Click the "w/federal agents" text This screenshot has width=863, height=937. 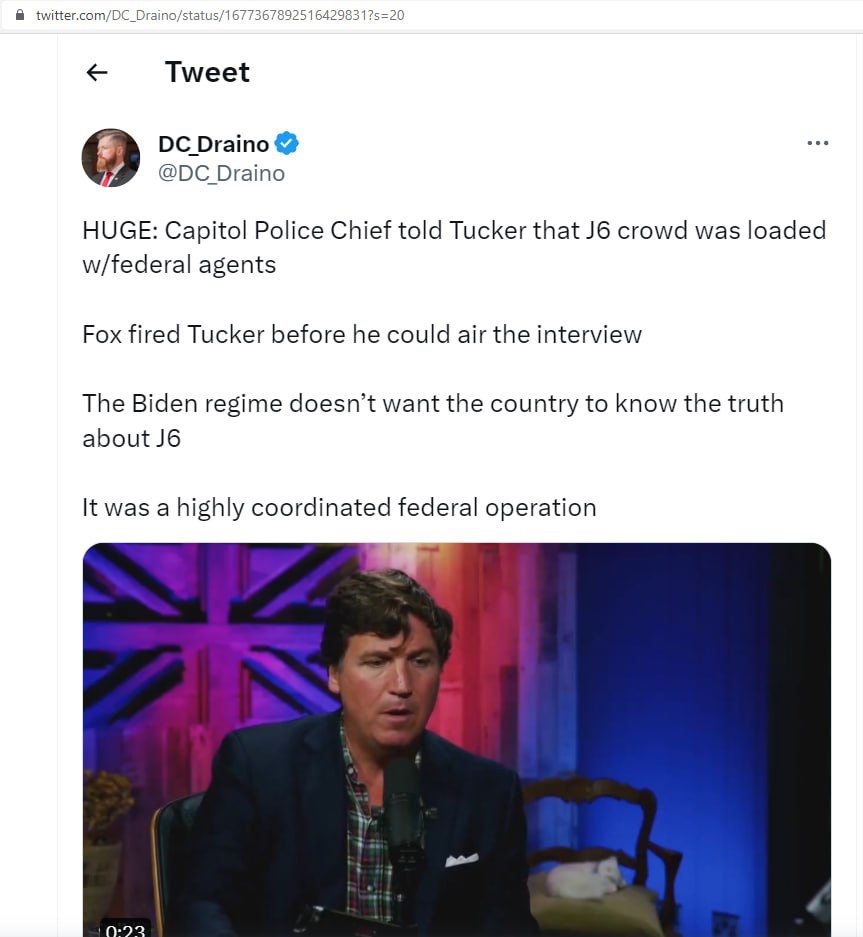179,264
